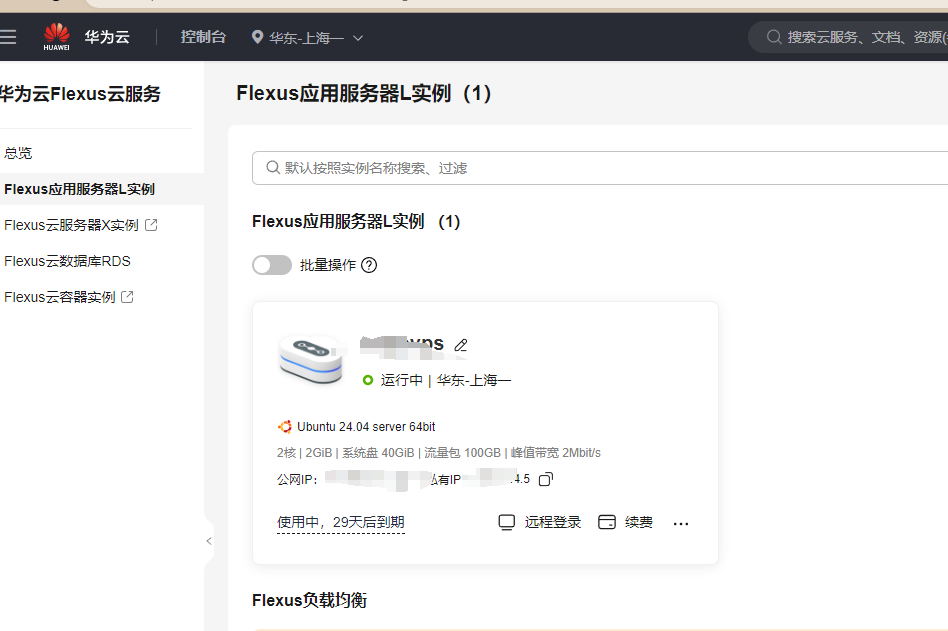
Task: Click the server instance thumbnail image
Action: pyautogui.click(x=311, y=357)
